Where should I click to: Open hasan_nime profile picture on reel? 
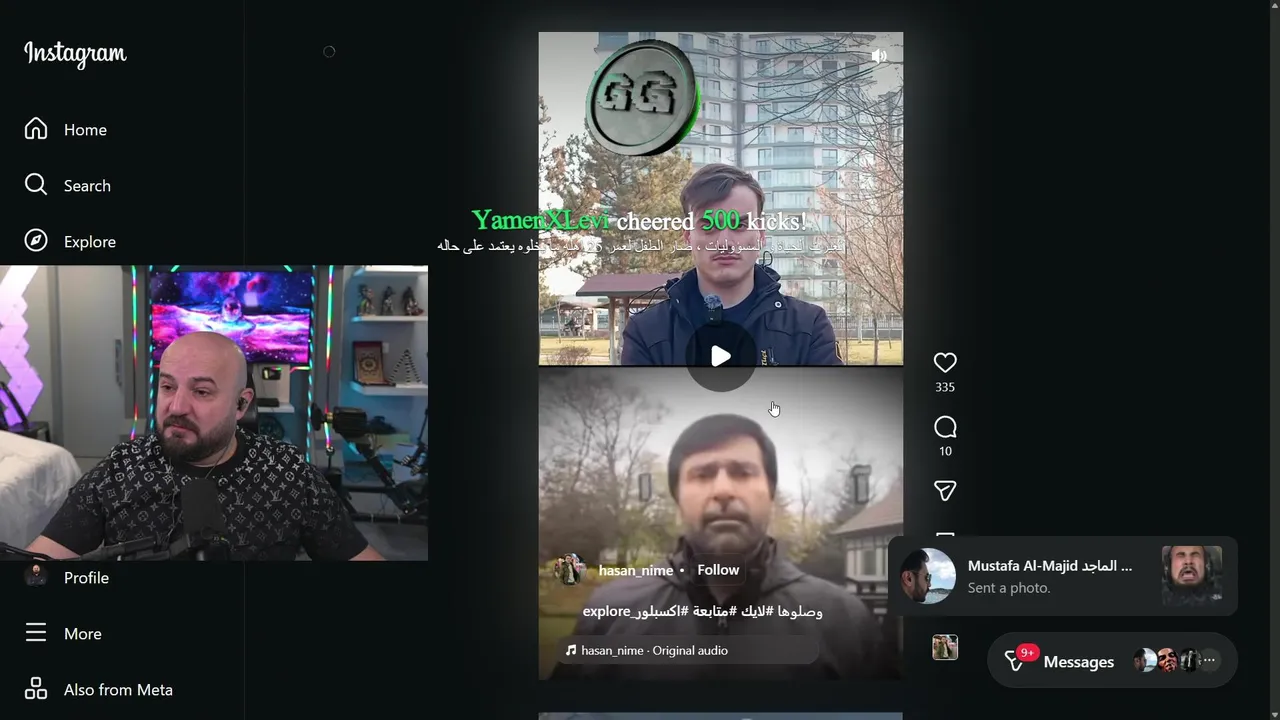pyautogui.click(x=570, y=570)
